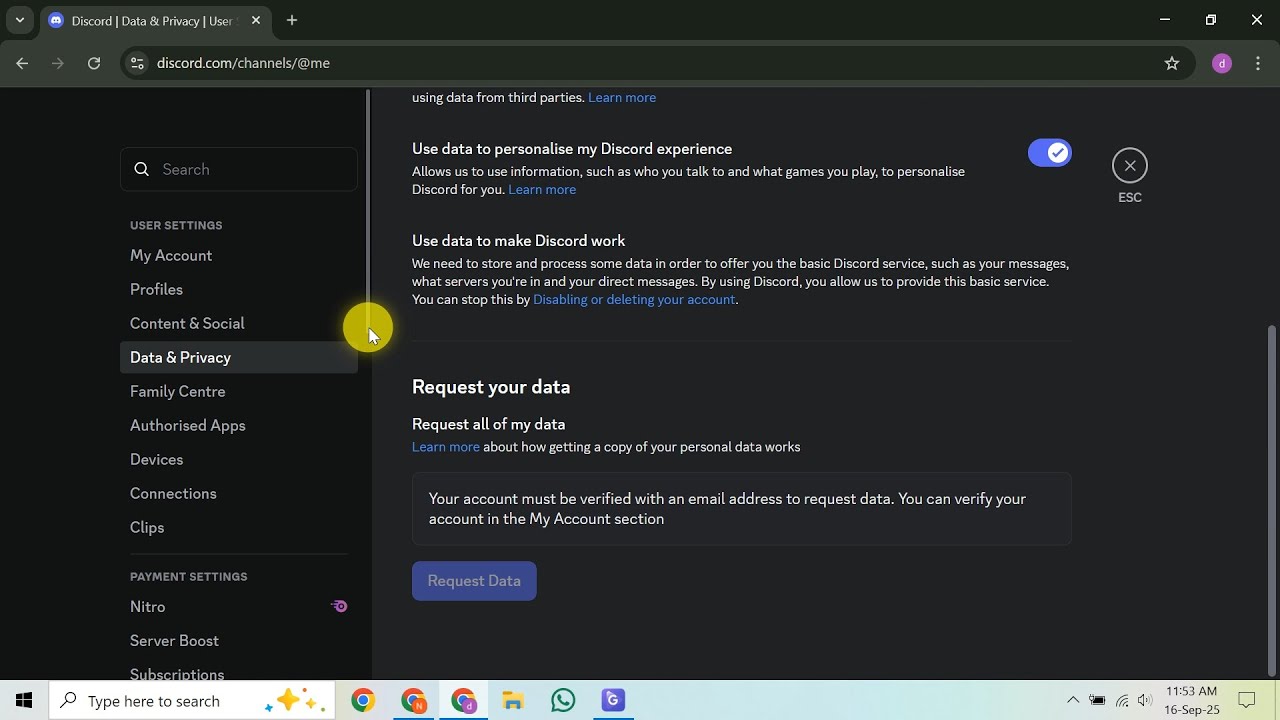This screenshot has width=1280, height=720.
Task: Show hidden system tray icons
Action: [1073, 701]
